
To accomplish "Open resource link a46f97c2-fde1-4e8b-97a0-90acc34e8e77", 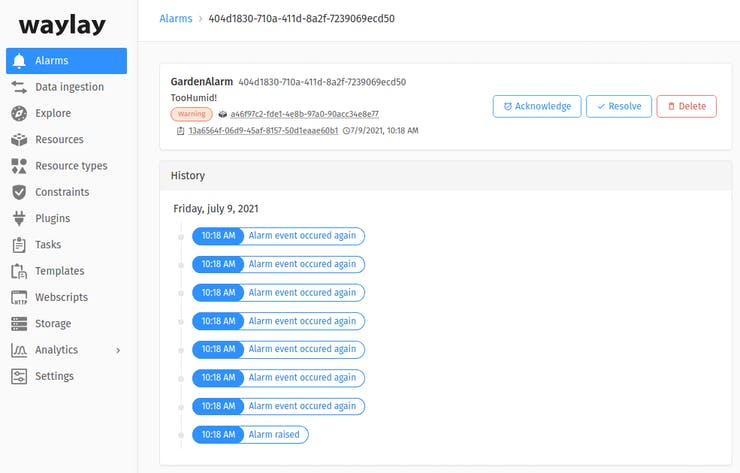I will (304, 114).
